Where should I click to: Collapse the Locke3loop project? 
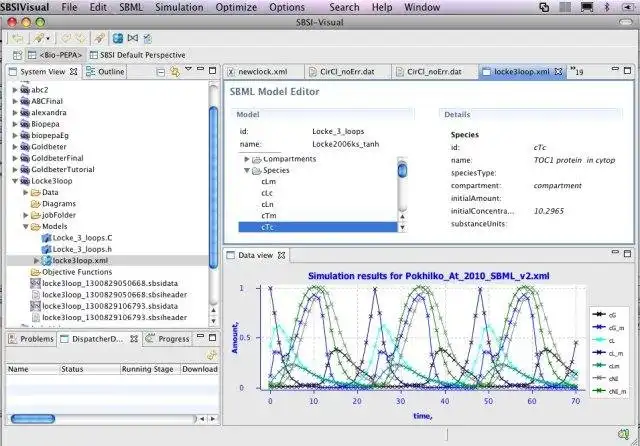tap(15, 181)
